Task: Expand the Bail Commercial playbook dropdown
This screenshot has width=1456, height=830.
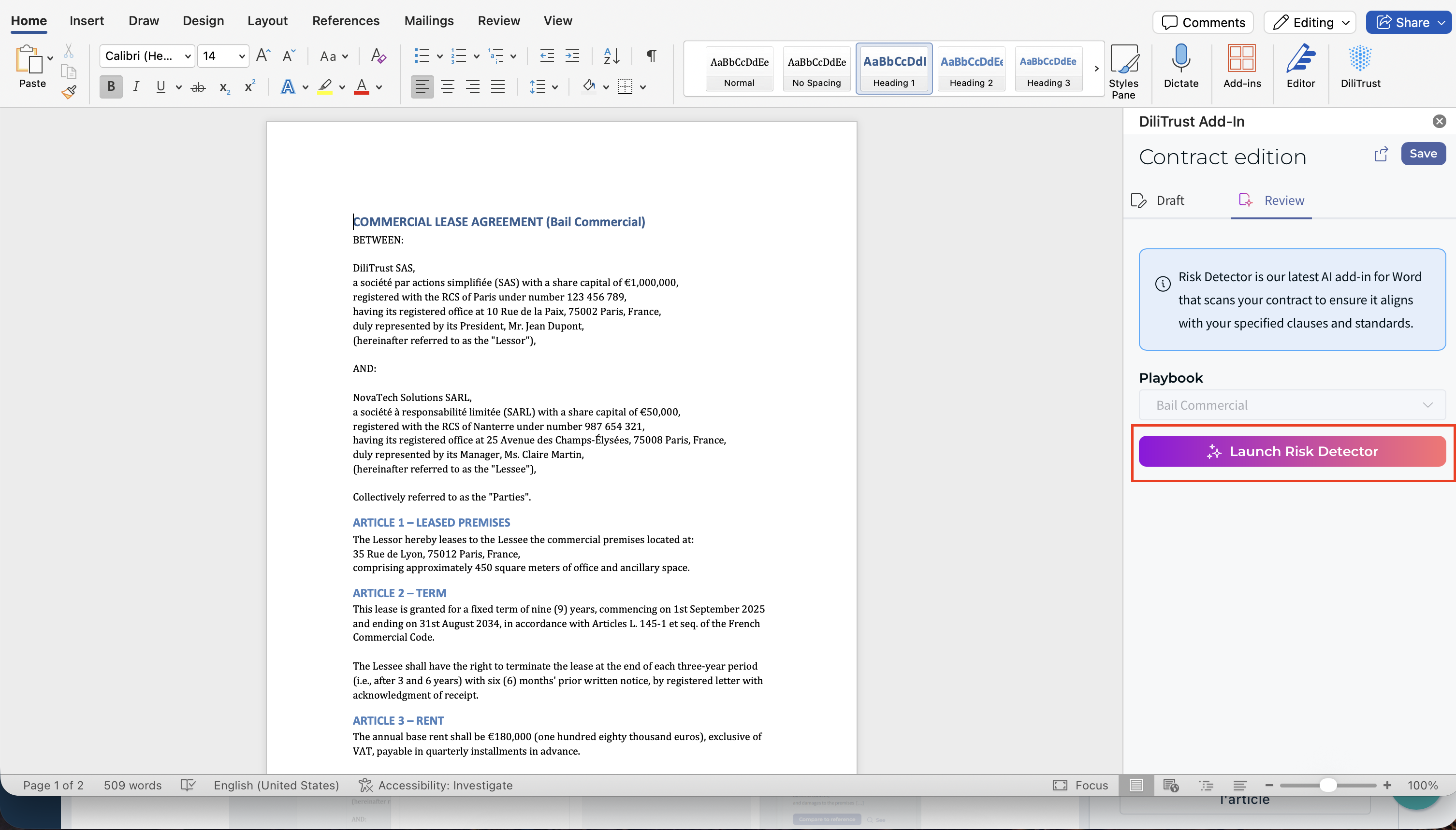Action: 1292,405
